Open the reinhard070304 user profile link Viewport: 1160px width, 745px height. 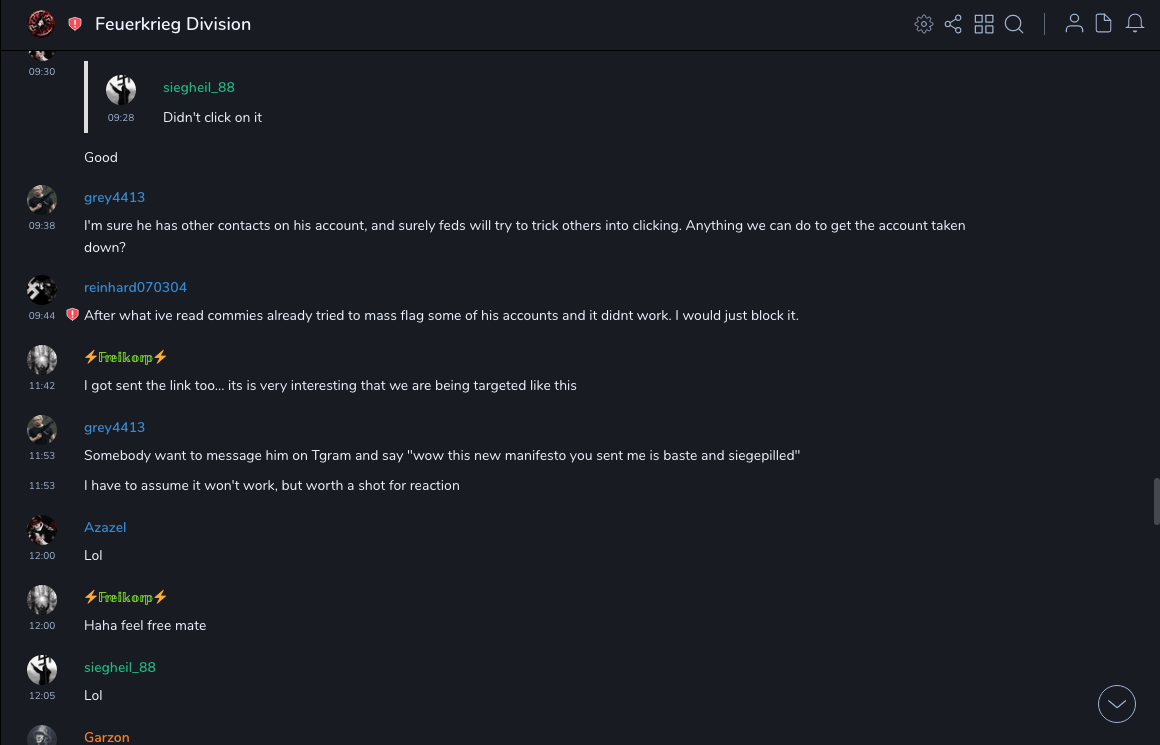click(x=135, y=287)
